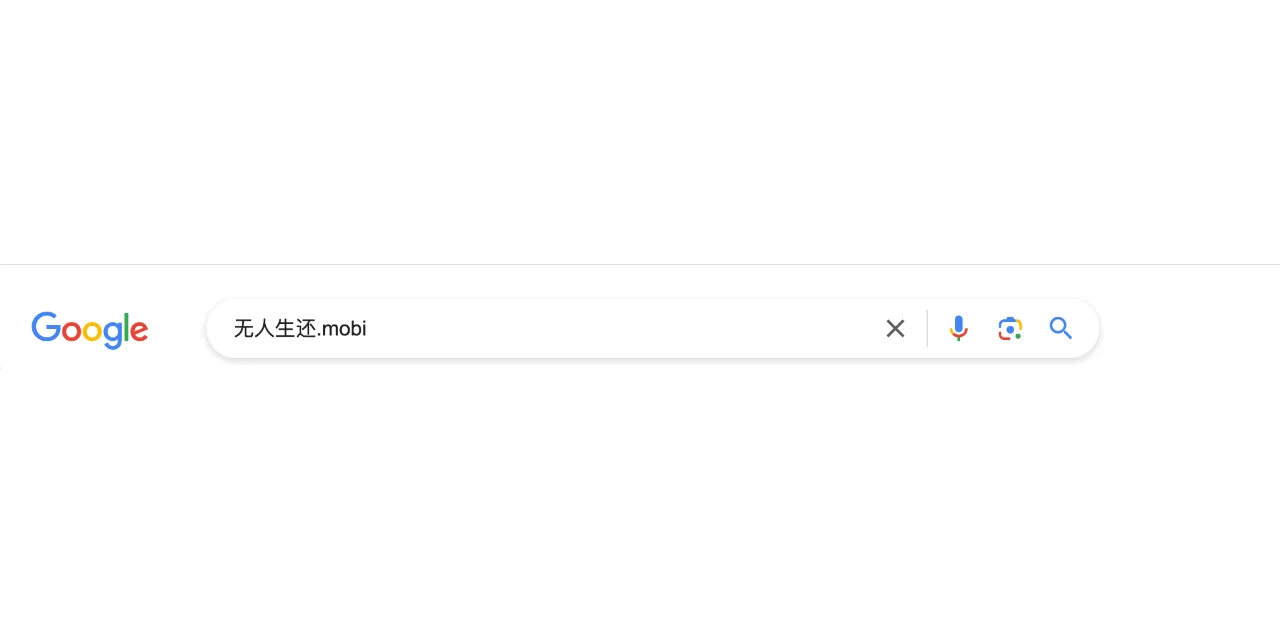This screenshot has height=640, width=1280.
Task: Click the red o in the Google logo
Action: 71,332
